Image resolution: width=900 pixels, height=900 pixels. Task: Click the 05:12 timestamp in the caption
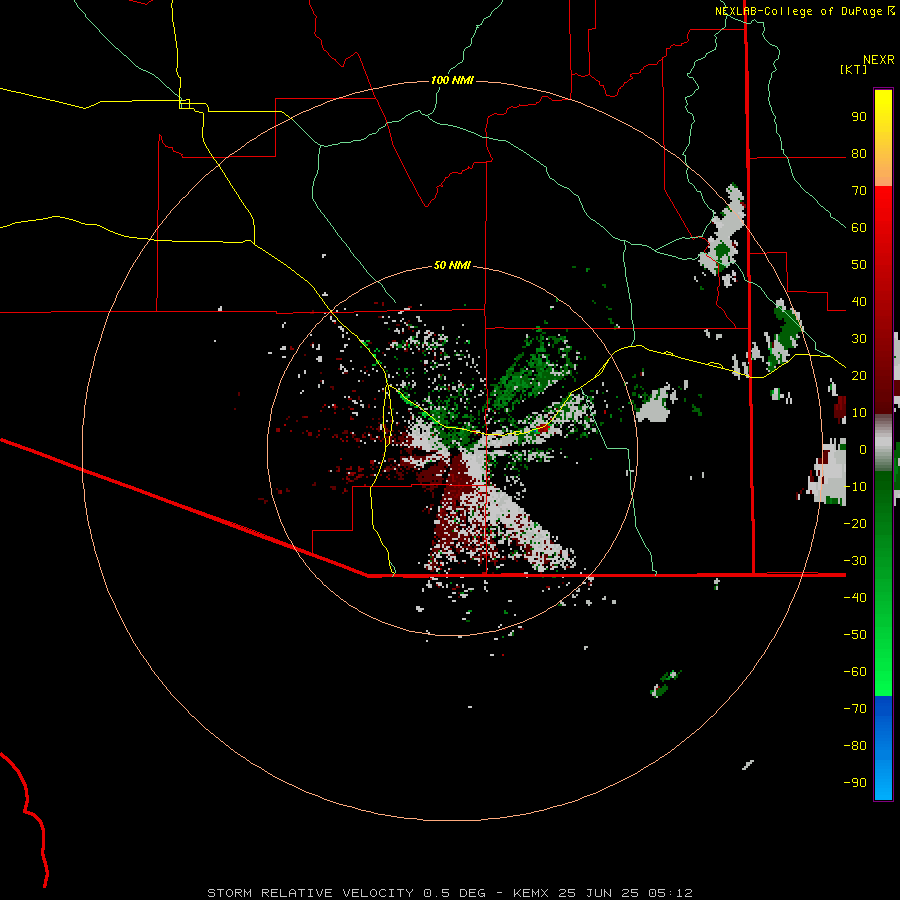(670, 893)
